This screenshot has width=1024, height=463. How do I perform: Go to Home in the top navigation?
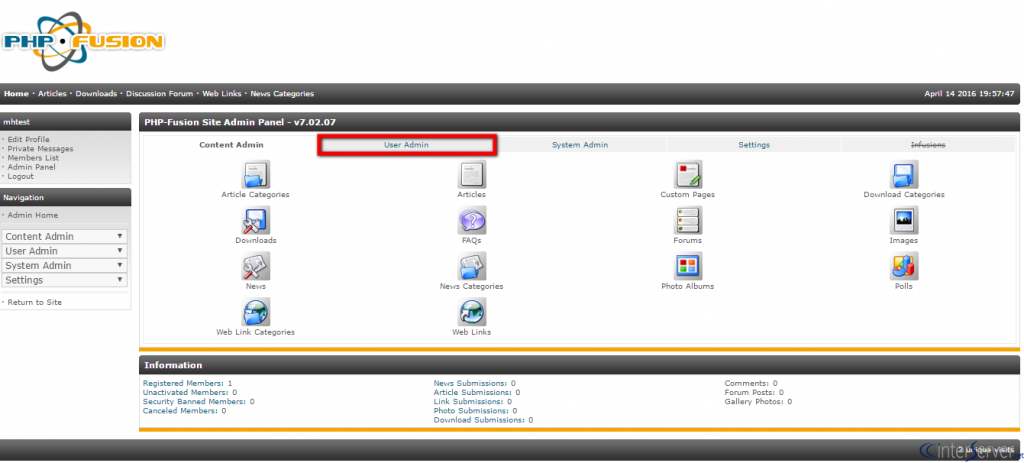pos(16,93)
